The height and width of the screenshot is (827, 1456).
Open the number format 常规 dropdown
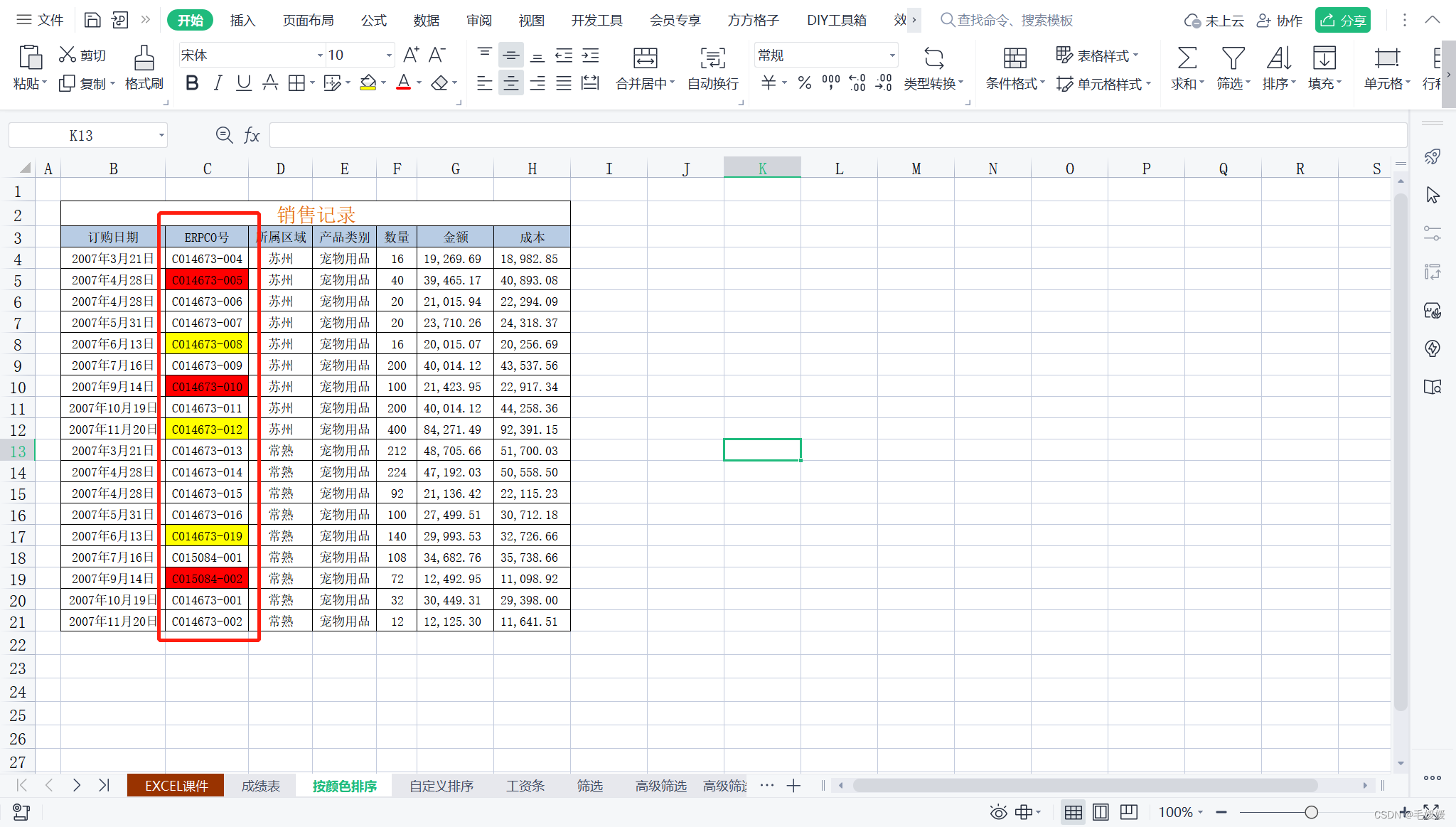[892, 55]
